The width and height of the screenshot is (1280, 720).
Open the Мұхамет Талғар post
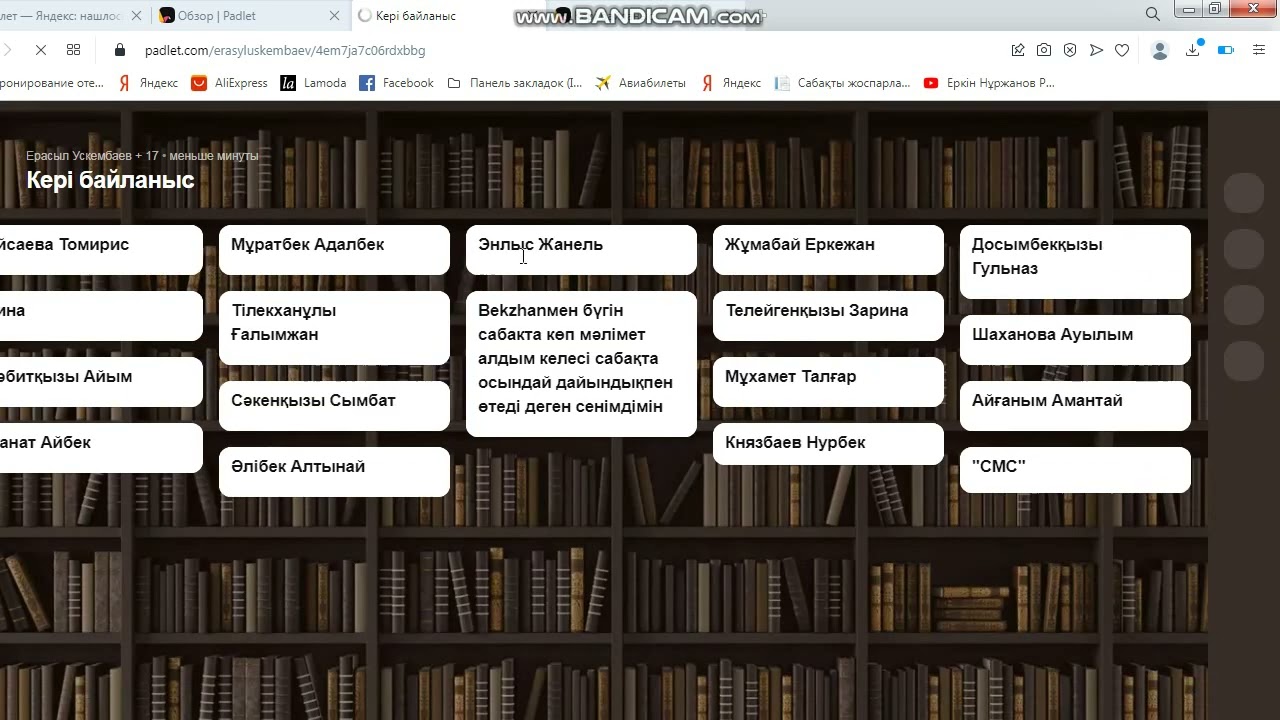click(x=828, y=381)
